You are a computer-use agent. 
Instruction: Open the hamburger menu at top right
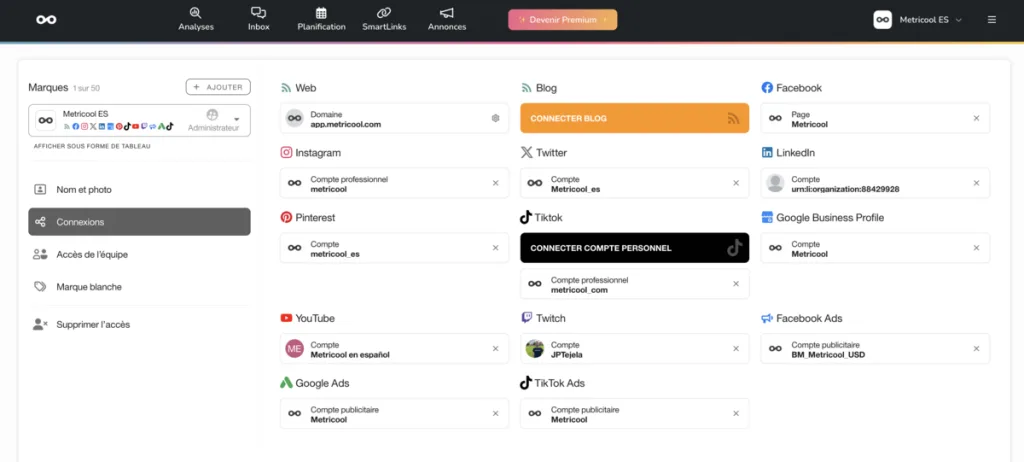click(991, 20)
